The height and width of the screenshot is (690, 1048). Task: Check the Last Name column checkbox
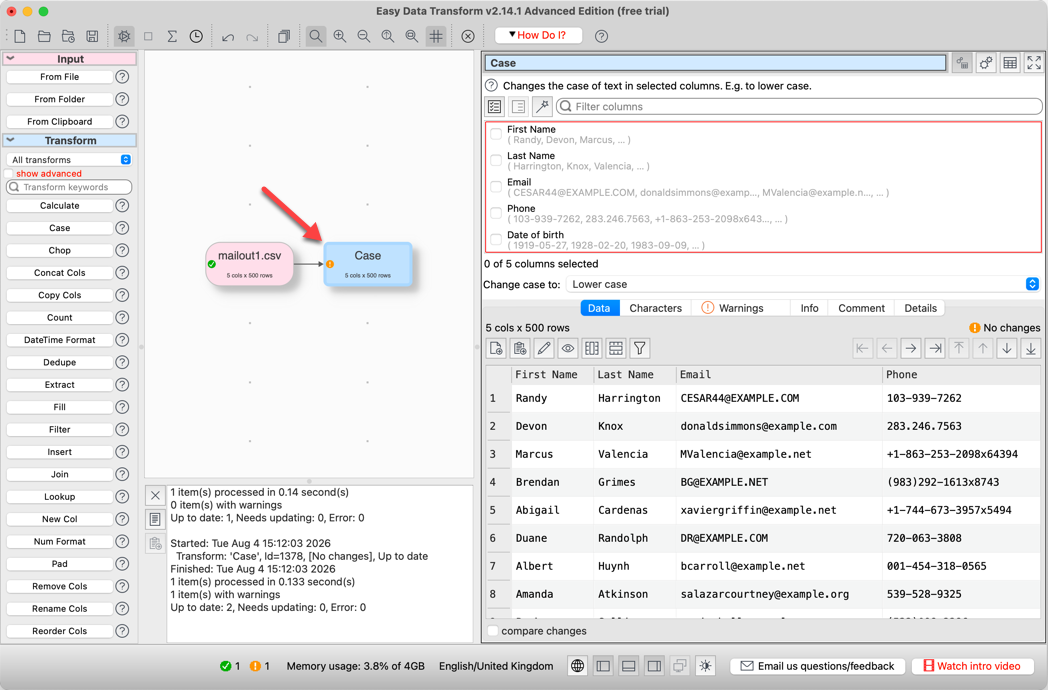click(496, 160)
